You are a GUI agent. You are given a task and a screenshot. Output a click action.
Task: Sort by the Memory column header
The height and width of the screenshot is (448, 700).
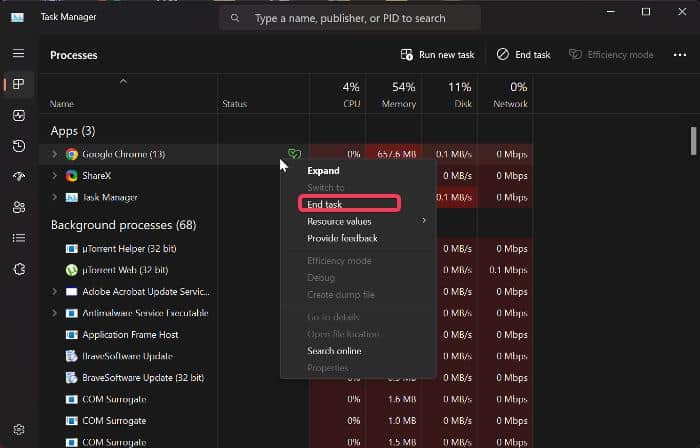coord(394,95)
